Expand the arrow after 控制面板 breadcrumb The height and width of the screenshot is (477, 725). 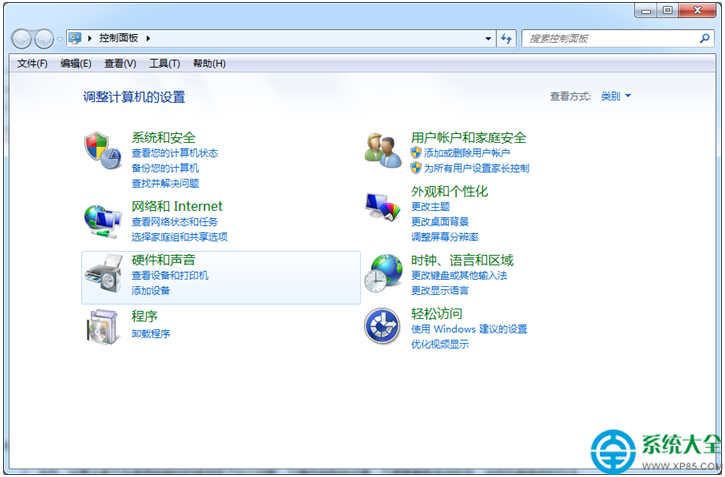point(148,38)
